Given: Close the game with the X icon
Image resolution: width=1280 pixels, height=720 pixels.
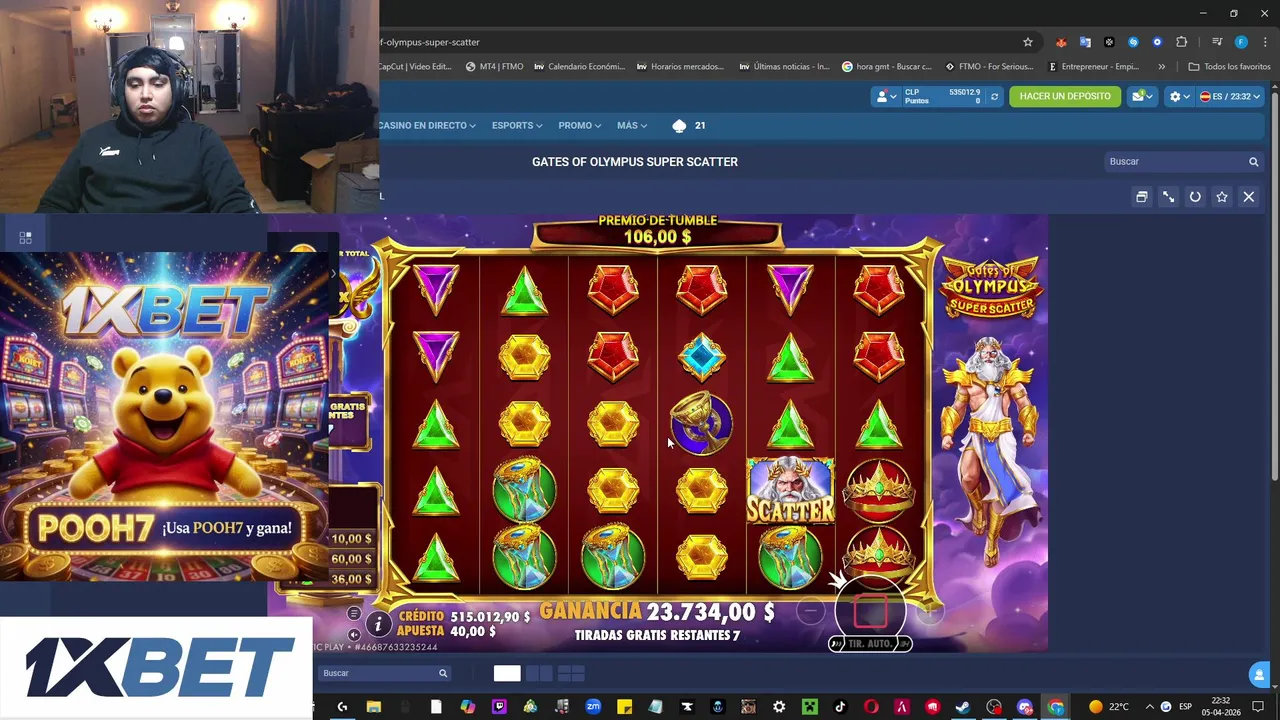Looking at the screenshot, I should click(1249, 197).
